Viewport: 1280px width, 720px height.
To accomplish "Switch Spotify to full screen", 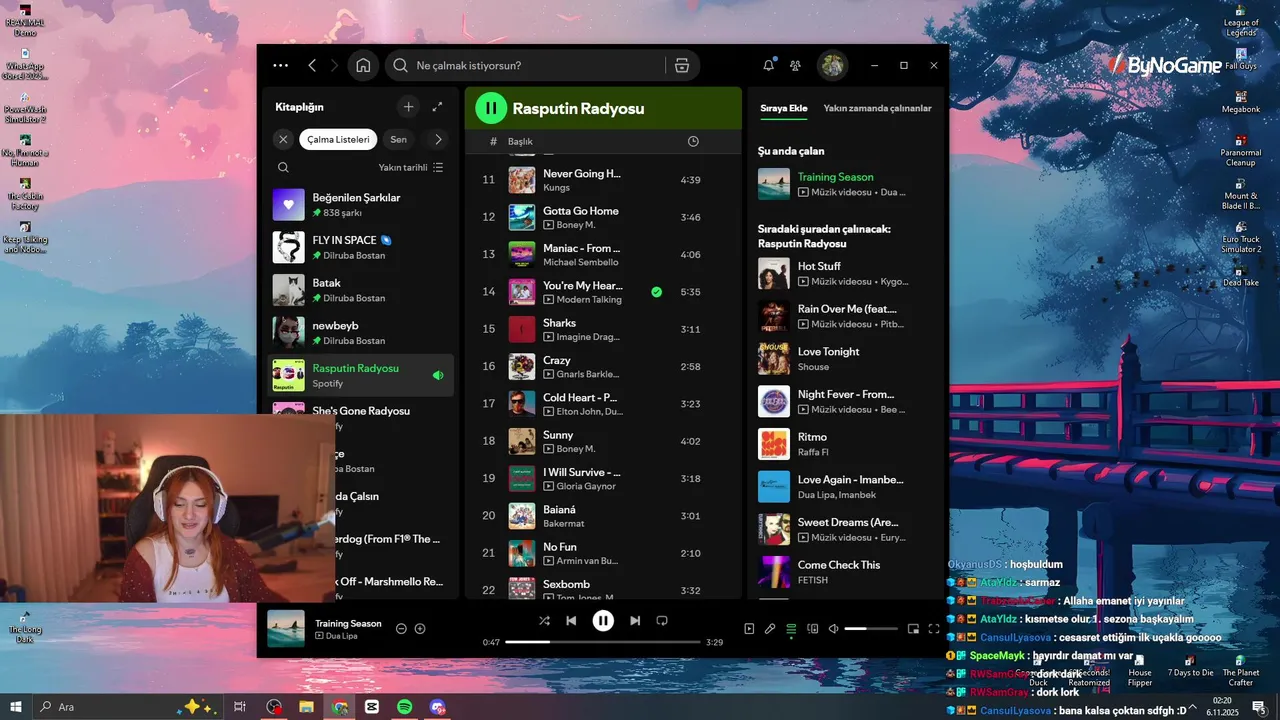I will pos(934,629).
